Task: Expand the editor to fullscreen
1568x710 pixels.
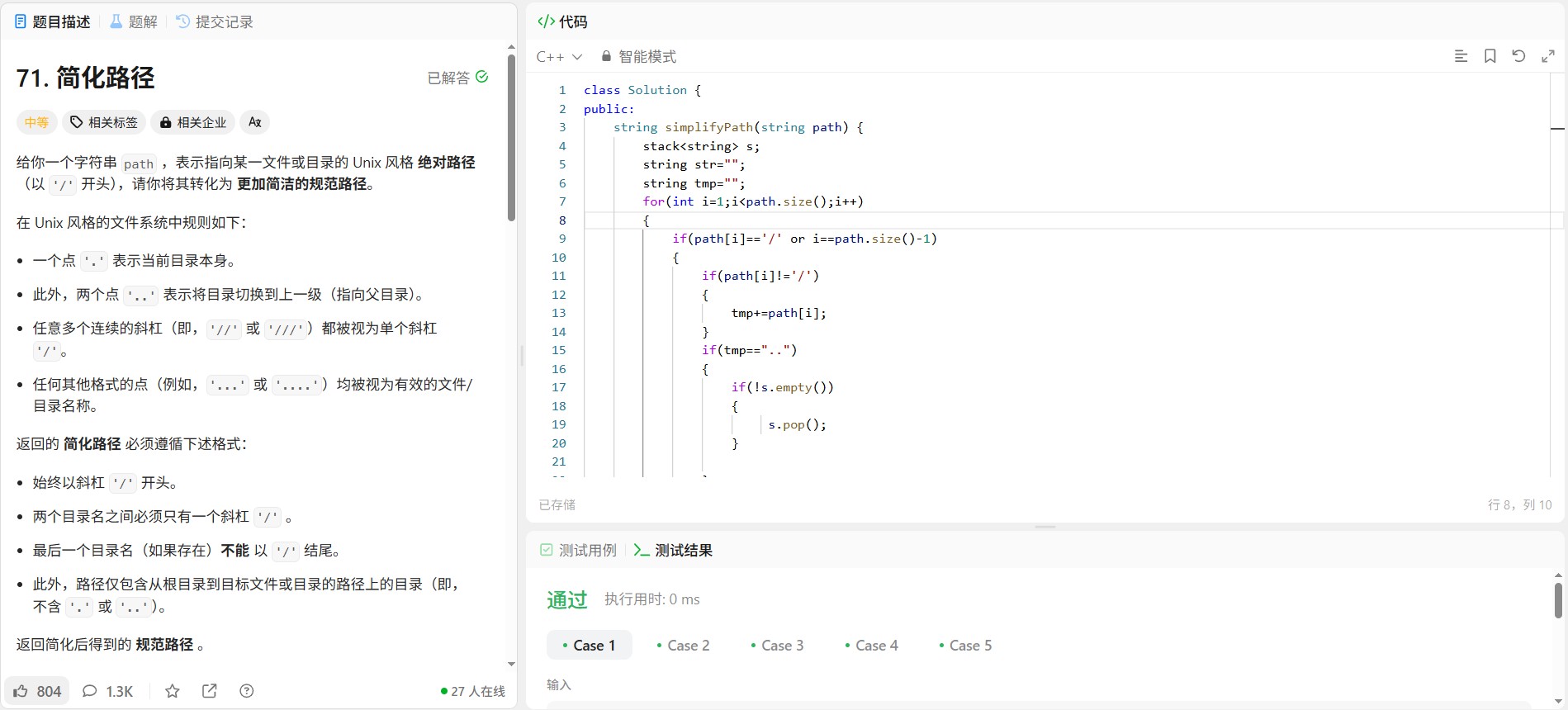Action: click(x=1548, y=56)
